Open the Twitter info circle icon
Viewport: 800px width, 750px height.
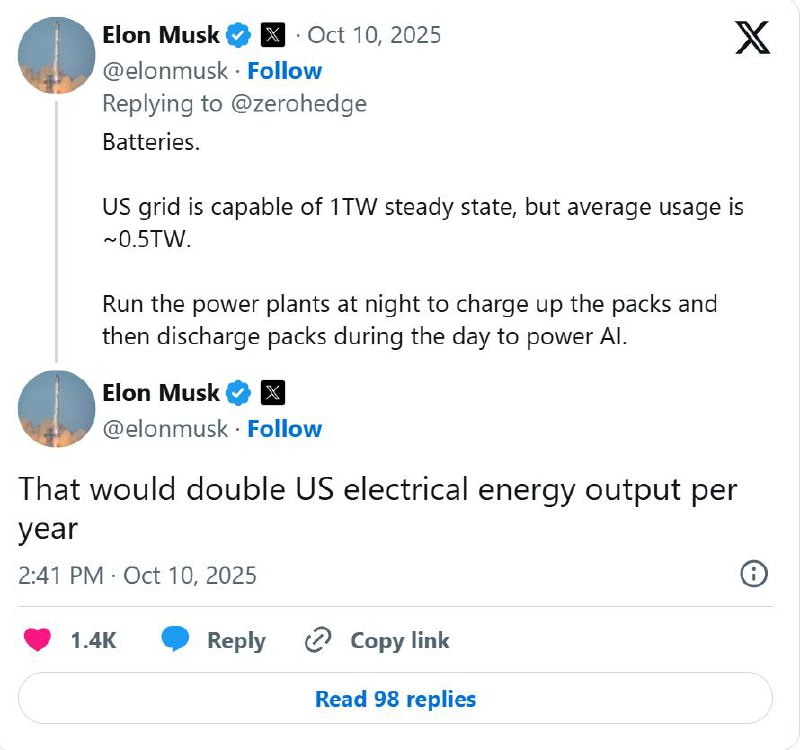pyautogui.click(x=753, y=573)
